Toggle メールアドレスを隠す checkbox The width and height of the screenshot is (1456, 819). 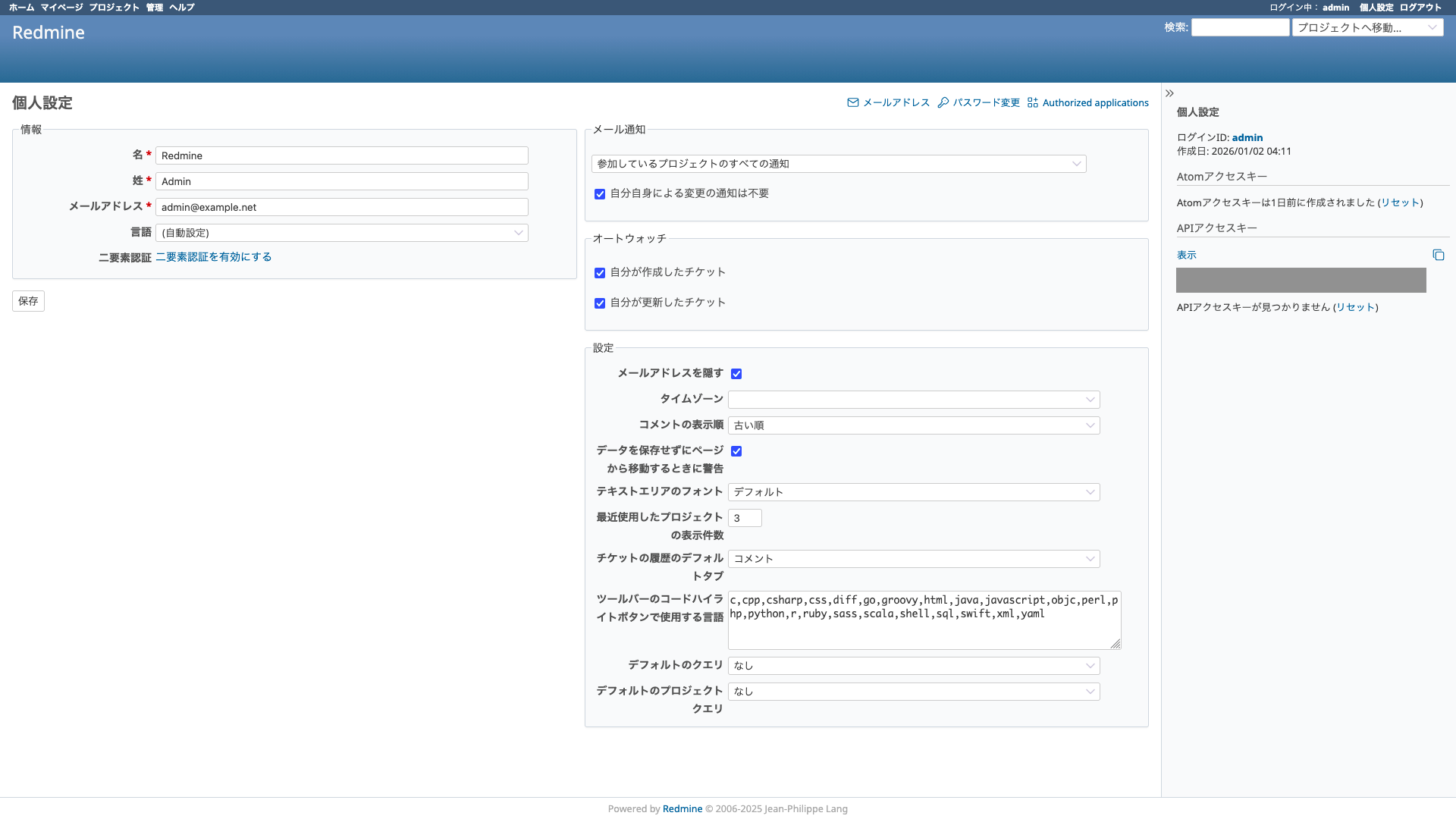tap(736, 374)
